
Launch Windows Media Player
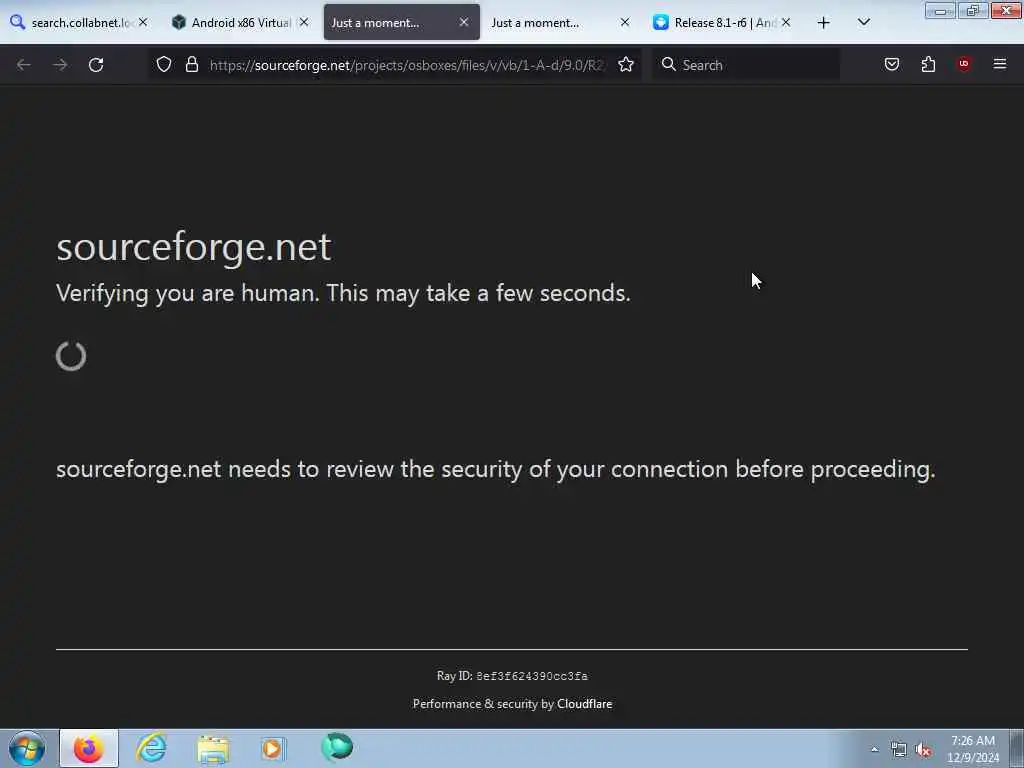(274, 748)
